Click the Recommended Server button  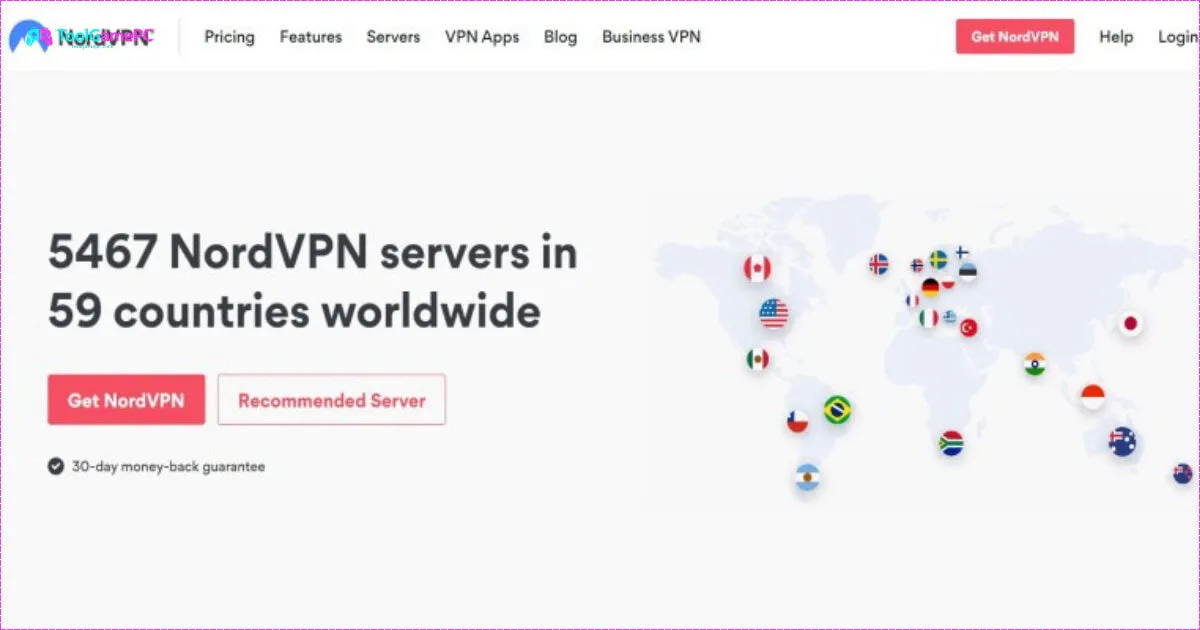tap(331, 400)
